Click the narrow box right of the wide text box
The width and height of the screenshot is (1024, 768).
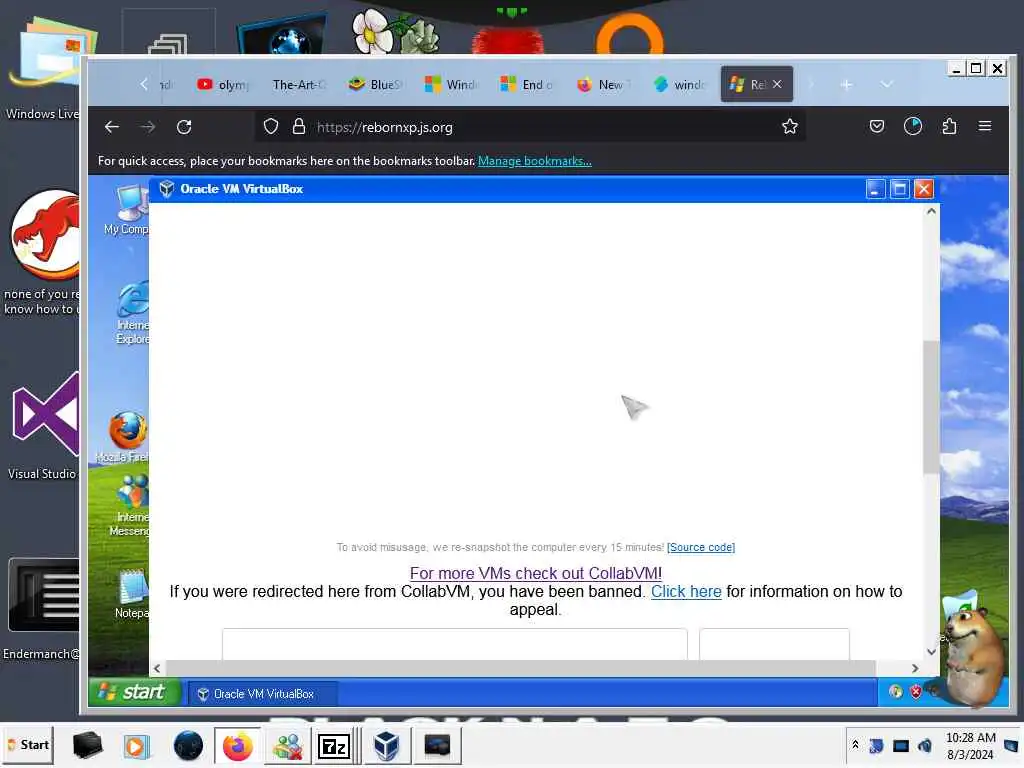(774, 644)
